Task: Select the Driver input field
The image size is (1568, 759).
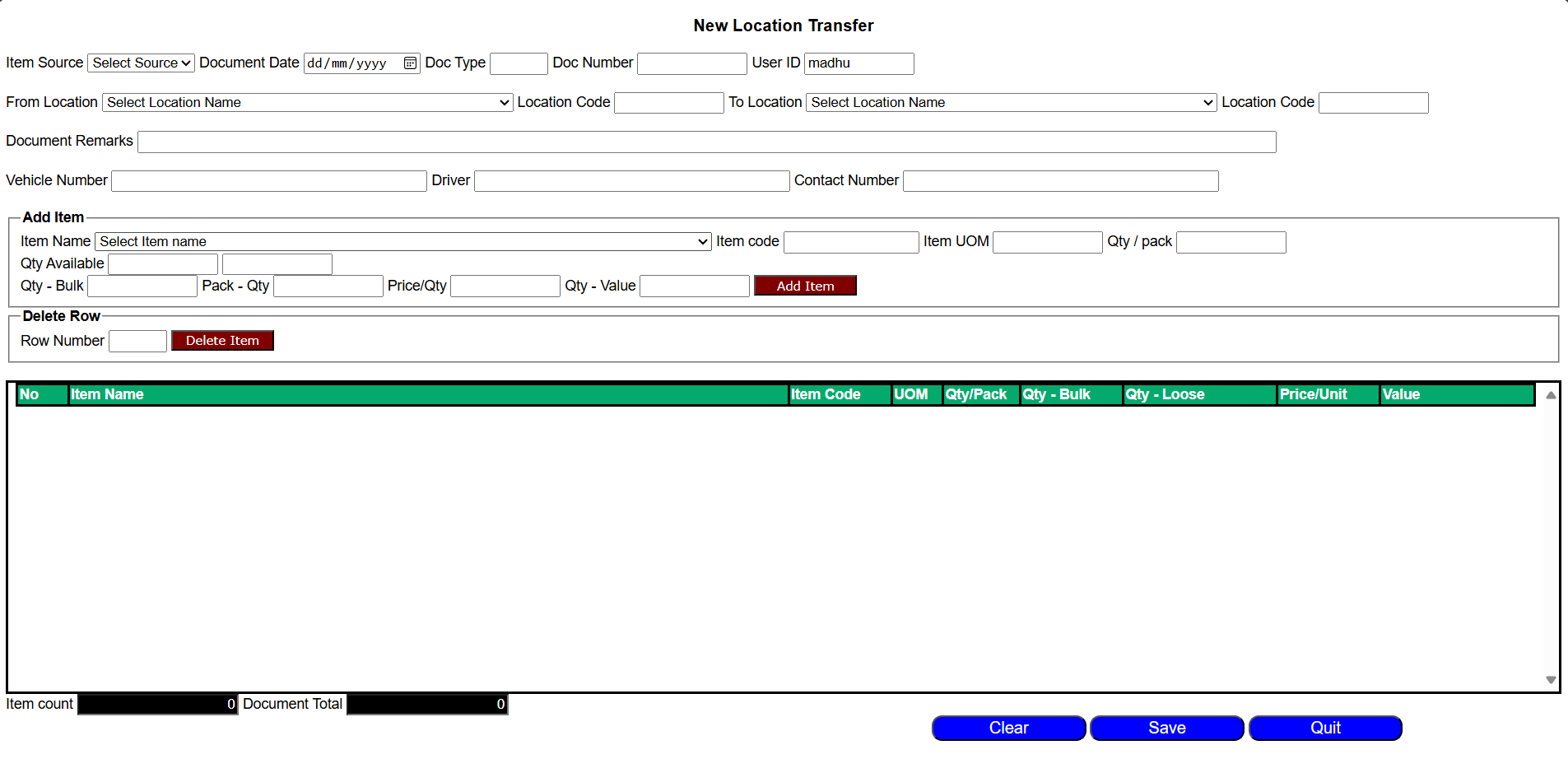Action: point(631,181)
